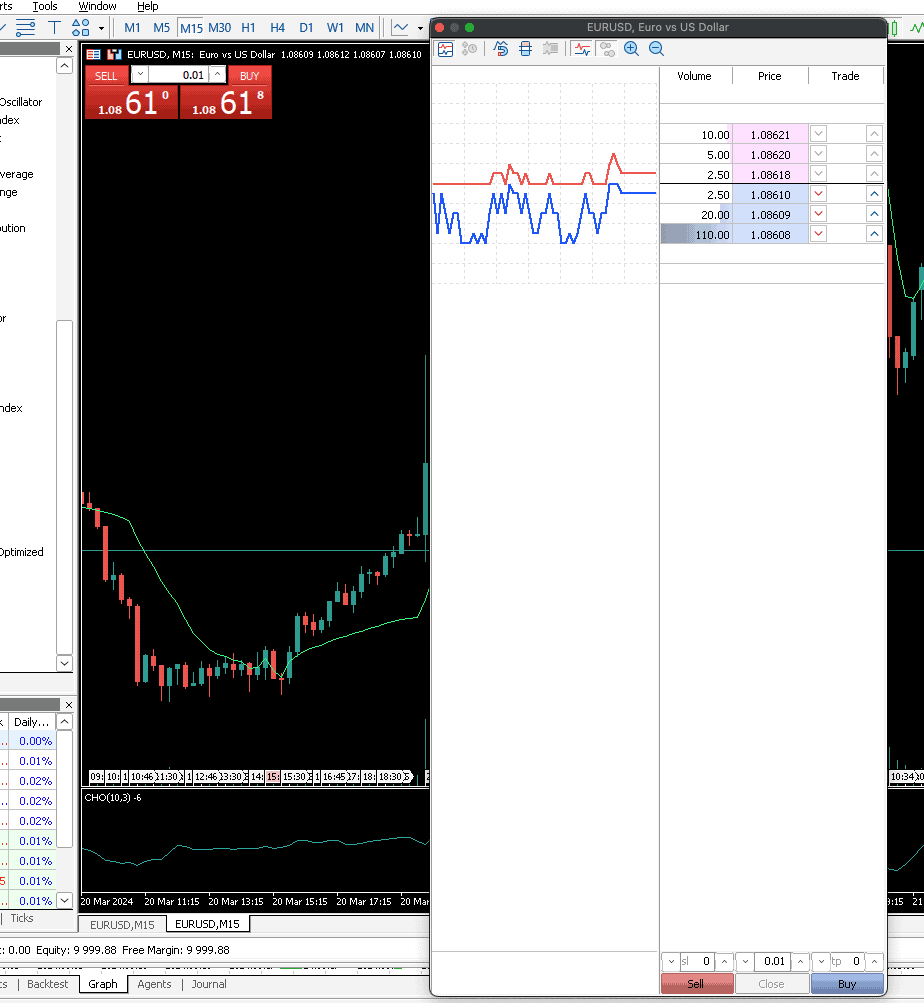
Task: Click the one-click trading panel icon on chart
Action: 93,54
